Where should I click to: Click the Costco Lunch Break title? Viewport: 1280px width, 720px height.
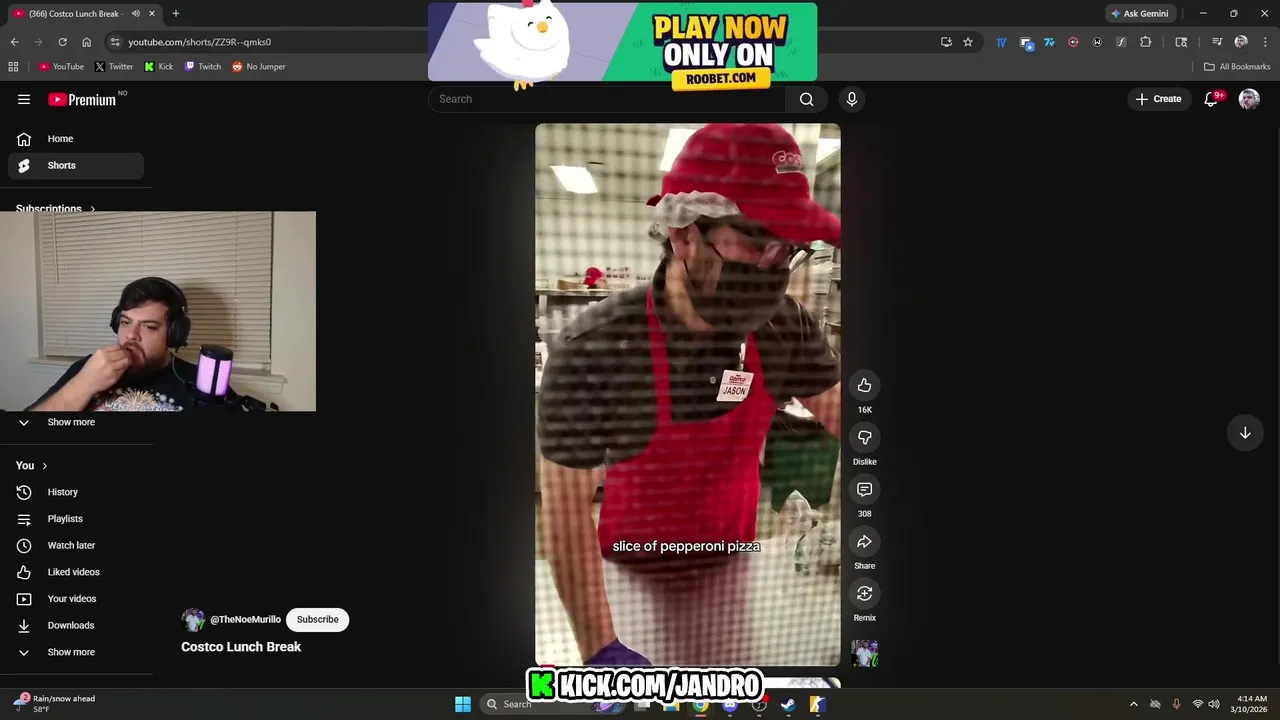pos(241,647)
